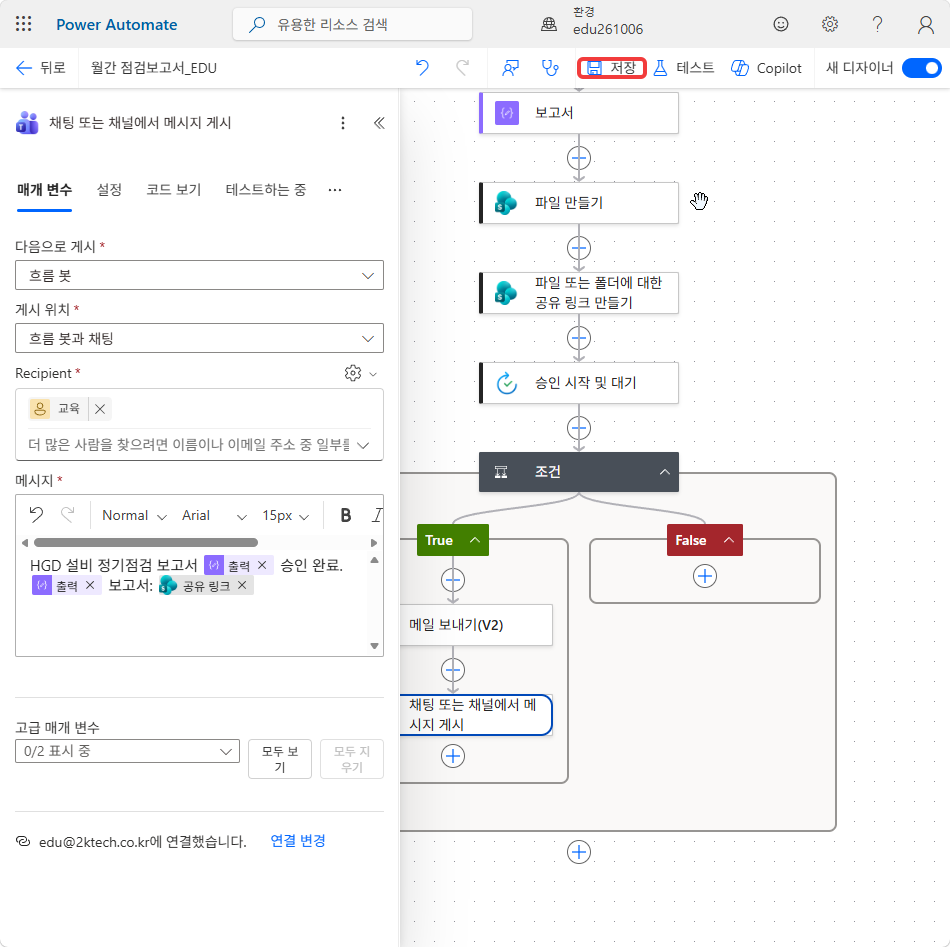Open the Normal paragraph style dropdown

point(135,515)
